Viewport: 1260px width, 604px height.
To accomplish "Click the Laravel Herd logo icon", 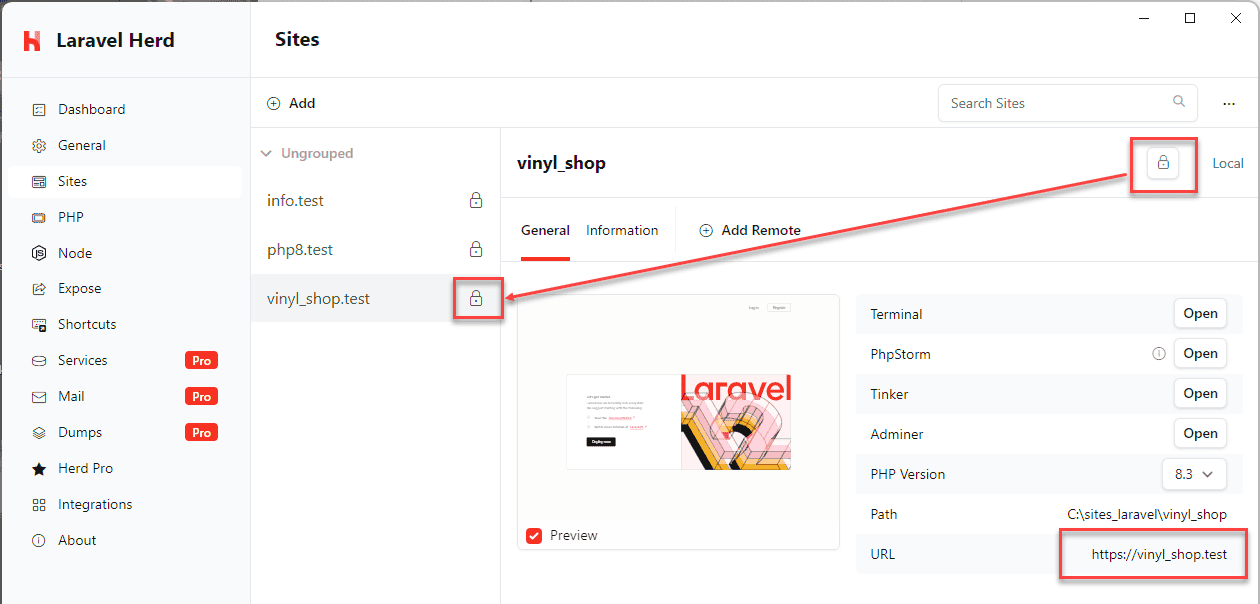I will click(32, 41).
